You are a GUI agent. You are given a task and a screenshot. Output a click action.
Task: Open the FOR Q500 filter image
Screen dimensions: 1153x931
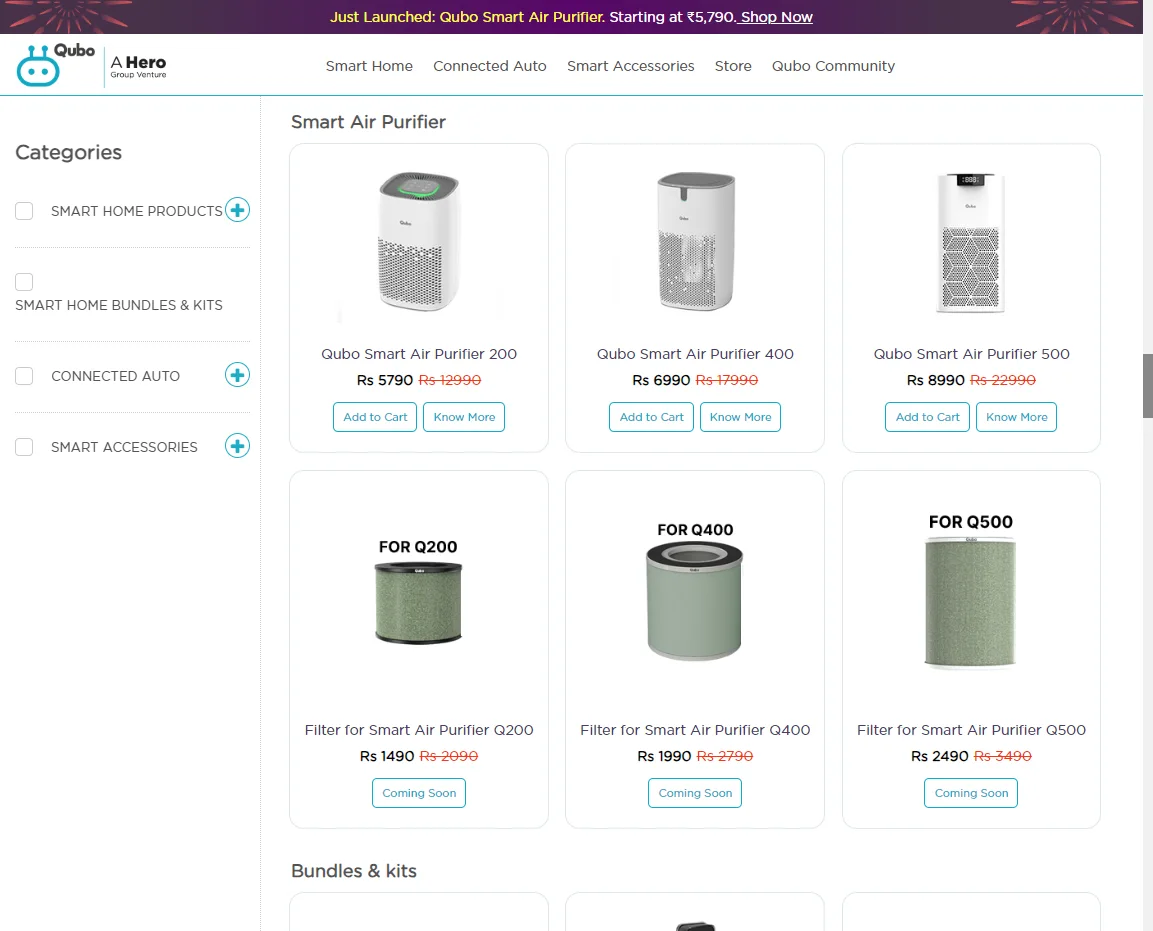coord(971,592)
